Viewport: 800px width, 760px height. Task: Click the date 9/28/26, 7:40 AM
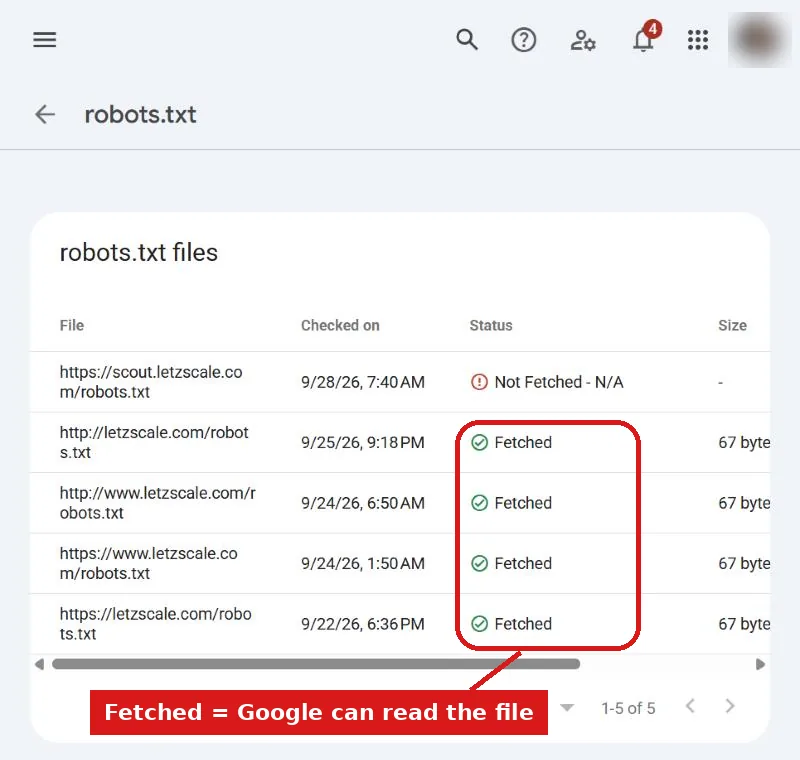tap(363, 382)
